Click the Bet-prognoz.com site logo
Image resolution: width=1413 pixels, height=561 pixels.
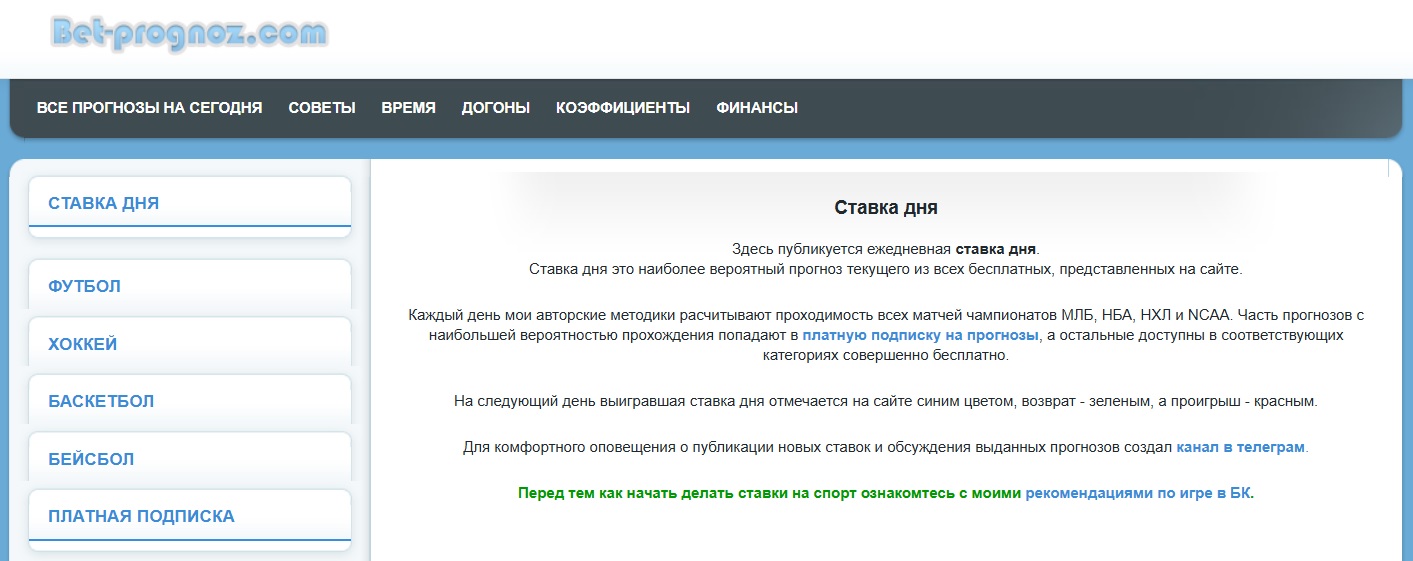(189, 34)
